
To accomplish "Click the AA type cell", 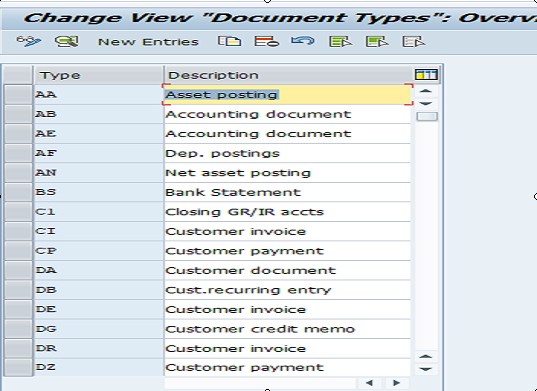I will tap(99, 94).
